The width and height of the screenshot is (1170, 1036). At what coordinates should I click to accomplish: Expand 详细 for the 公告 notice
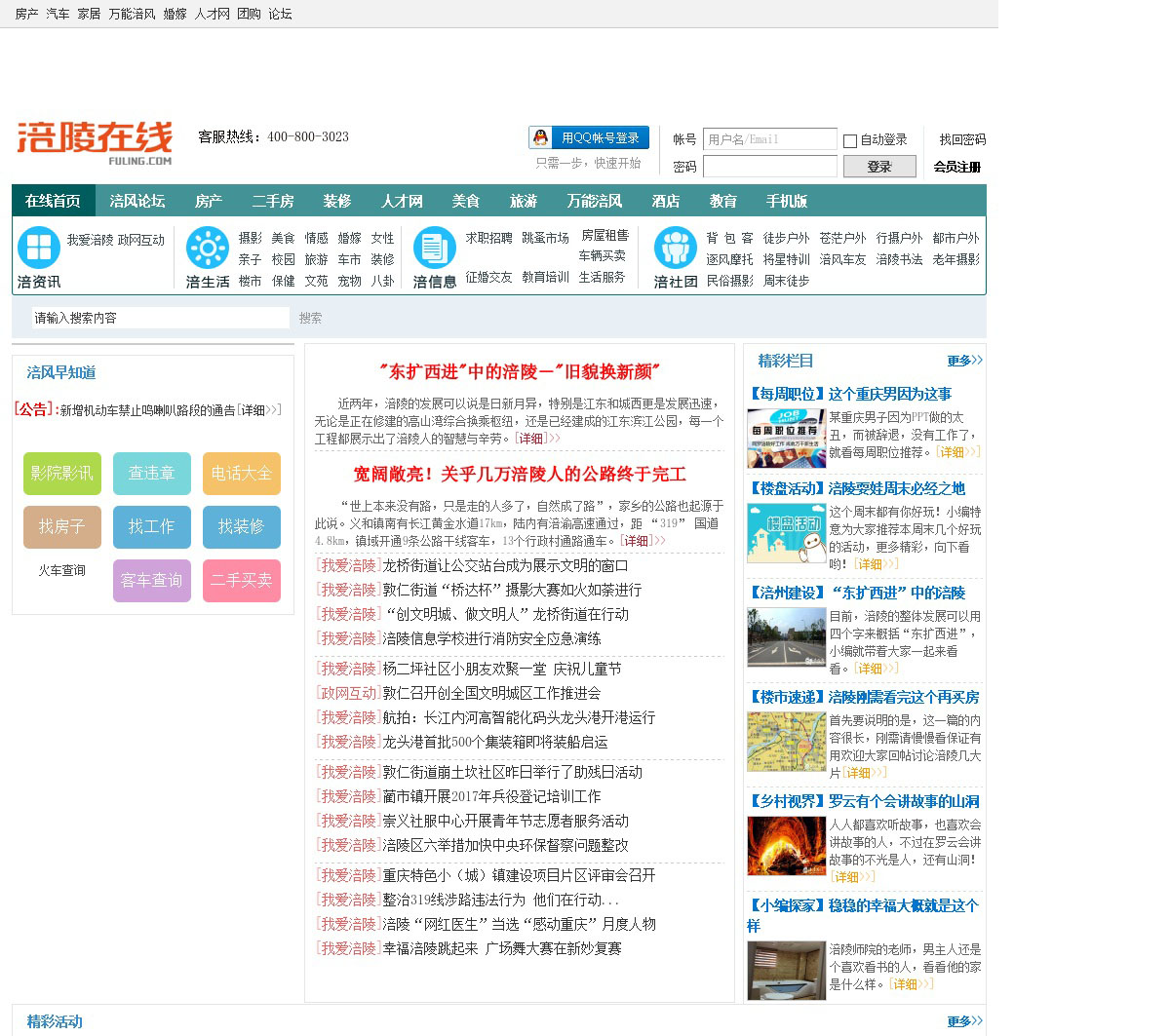259,410
